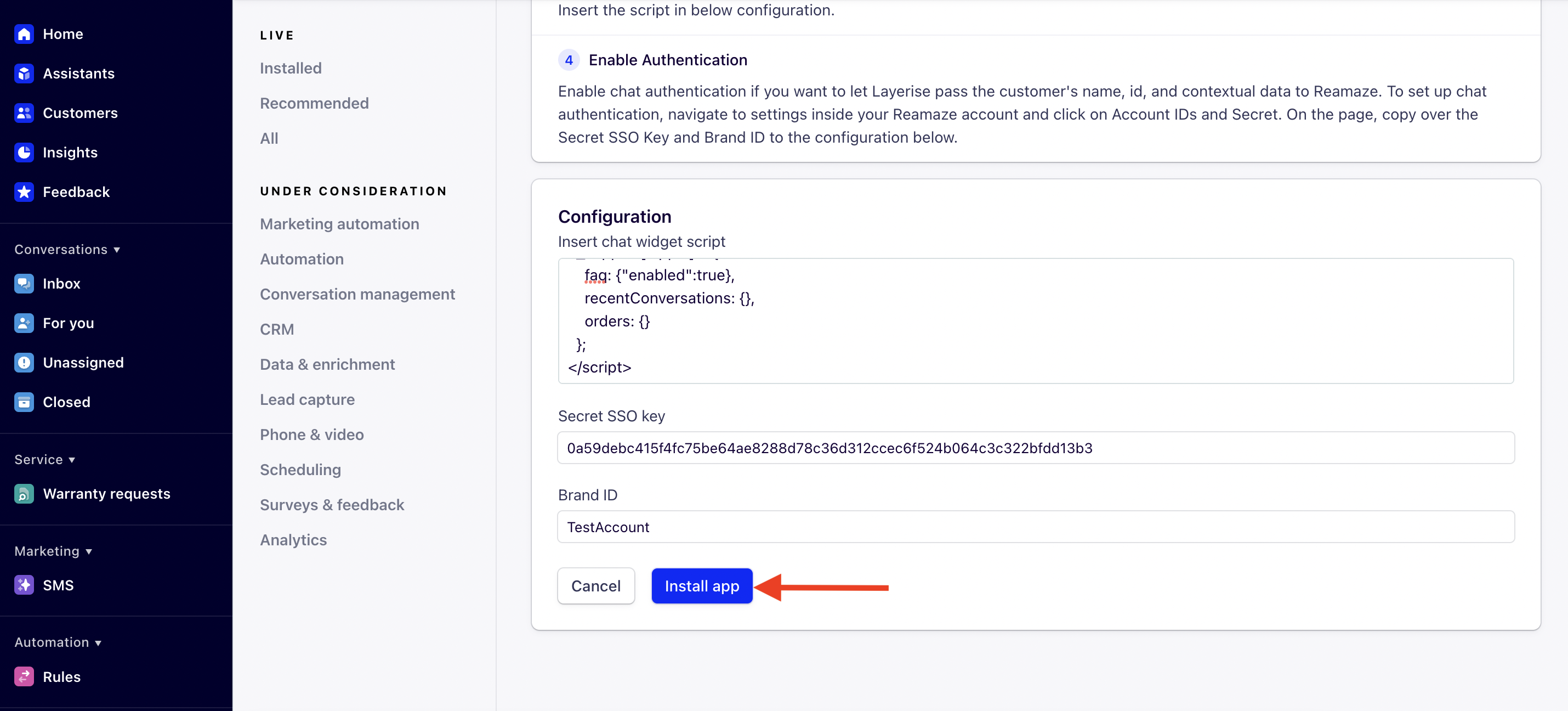Open the SMS sparkle icon

[x=24, y=585]
